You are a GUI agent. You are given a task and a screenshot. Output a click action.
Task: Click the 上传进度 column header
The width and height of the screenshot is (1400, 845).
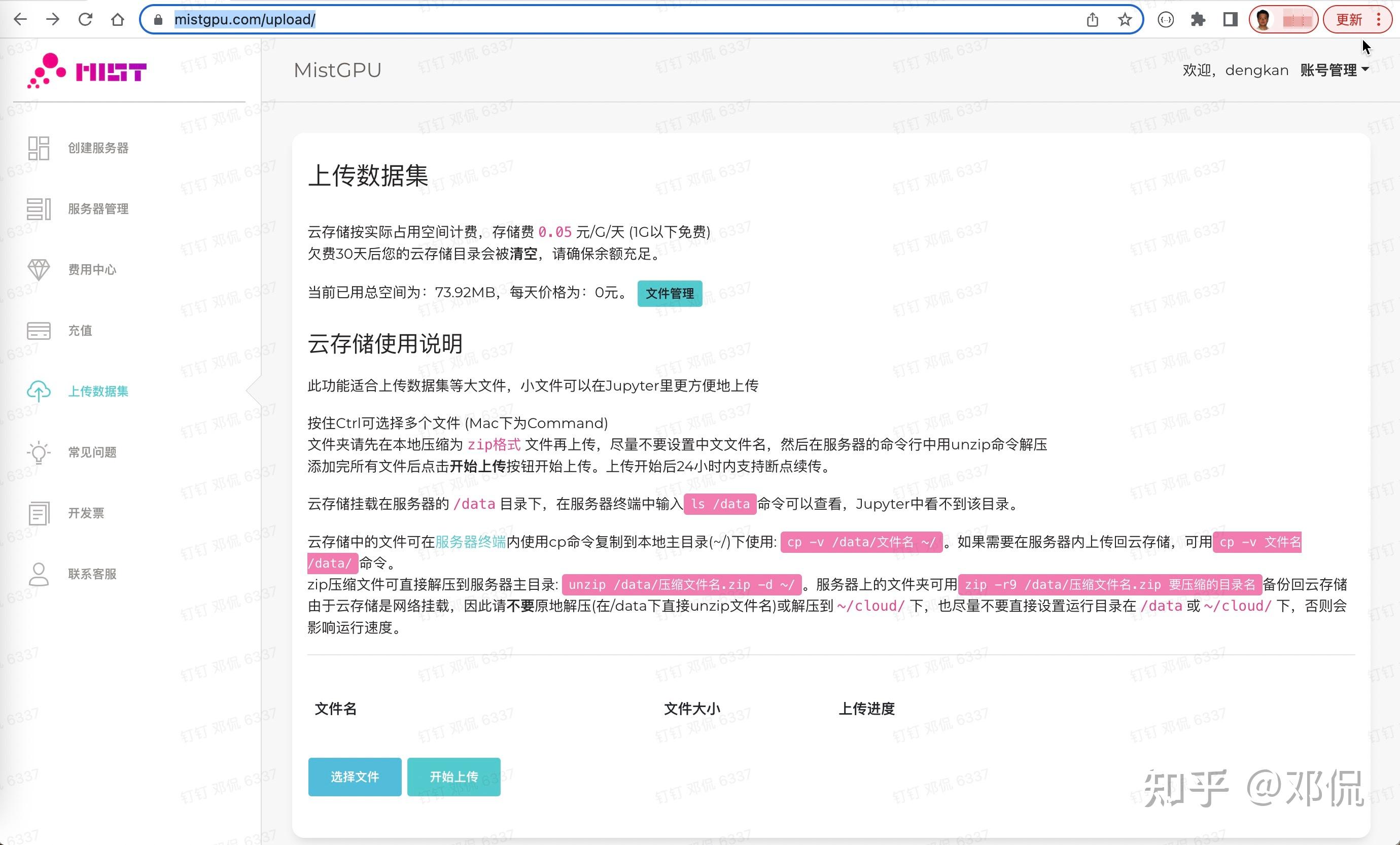coord(866,709)
